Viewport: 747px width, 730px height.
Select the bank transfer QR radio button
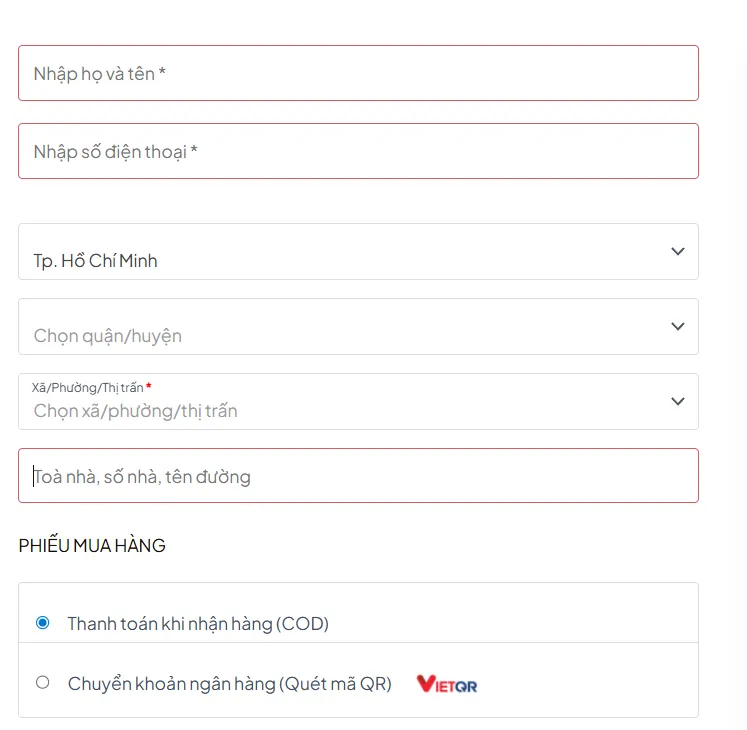click(43, 683)
